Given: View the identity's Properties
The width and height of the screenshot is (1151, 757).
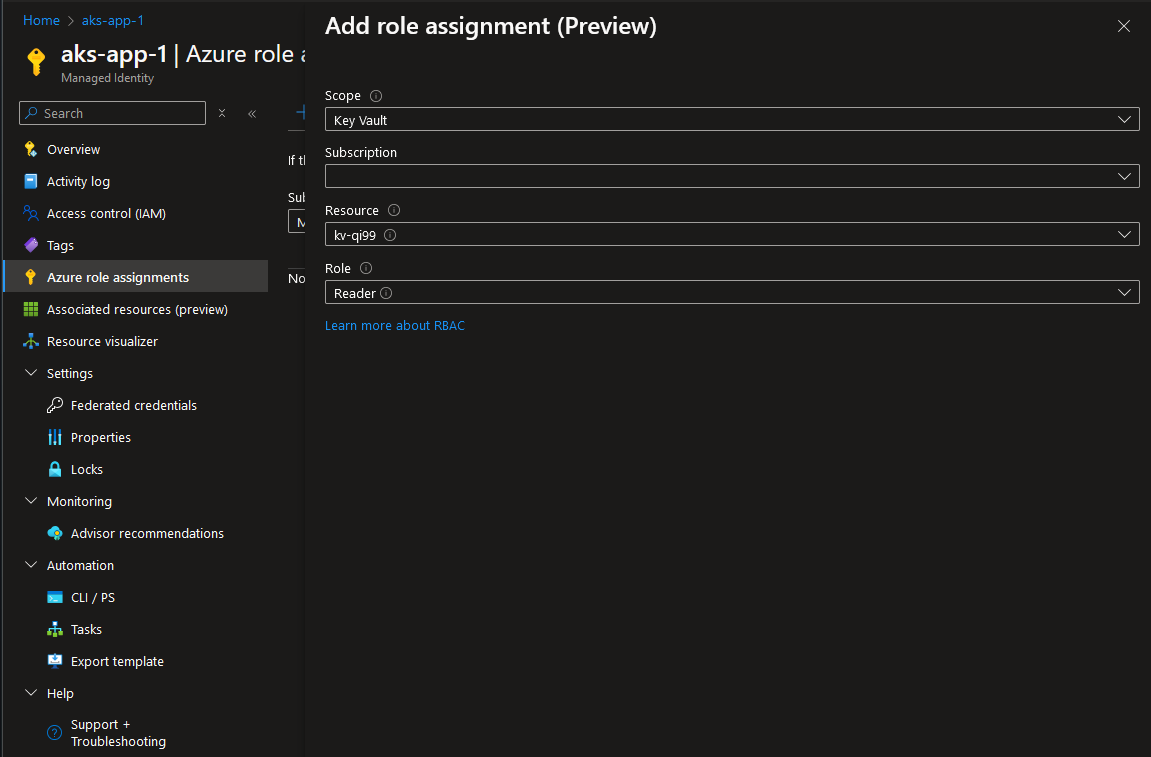Looking at the screenshot, I should (x=100, y=437).
